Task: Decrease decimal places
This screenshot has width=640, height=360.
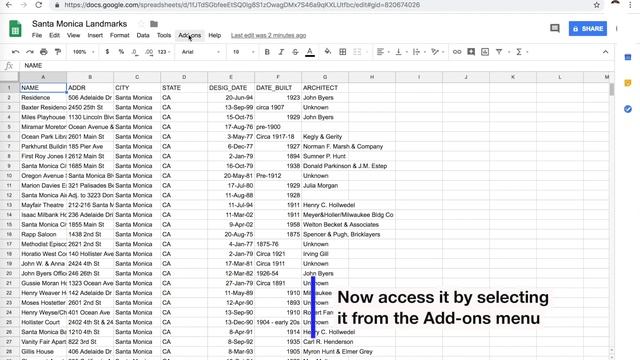Action: coord(135,52)
